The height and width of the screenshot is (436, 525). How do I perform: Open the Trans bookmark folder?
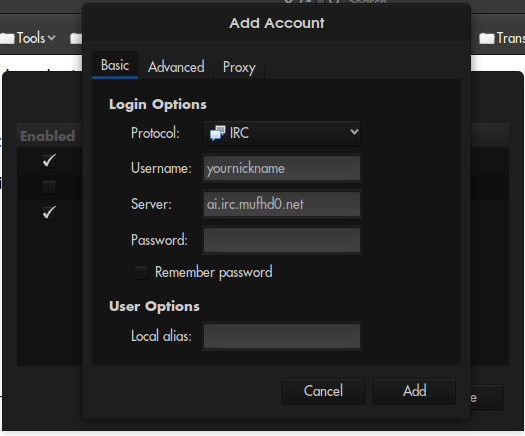(502, 38)
